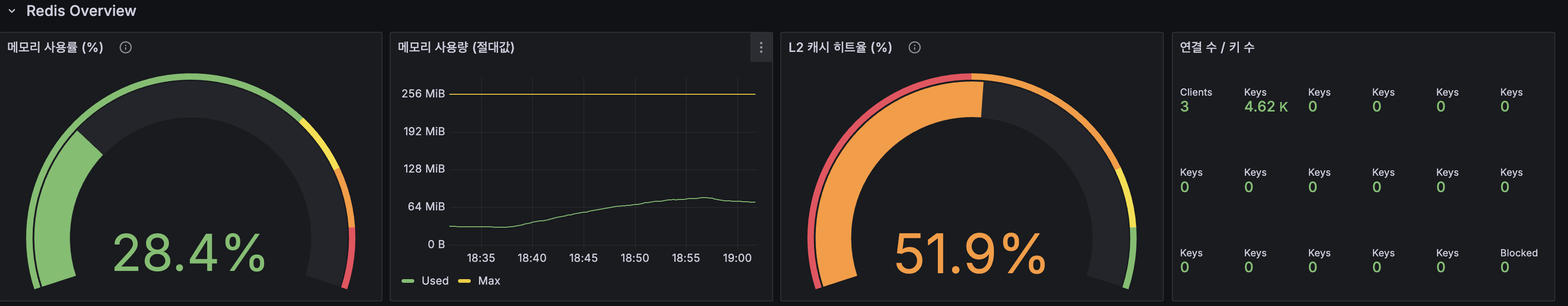This screenshot has width=1568, height=306.
Task: Click the Blocked stat label
Action: point(1519,253)
